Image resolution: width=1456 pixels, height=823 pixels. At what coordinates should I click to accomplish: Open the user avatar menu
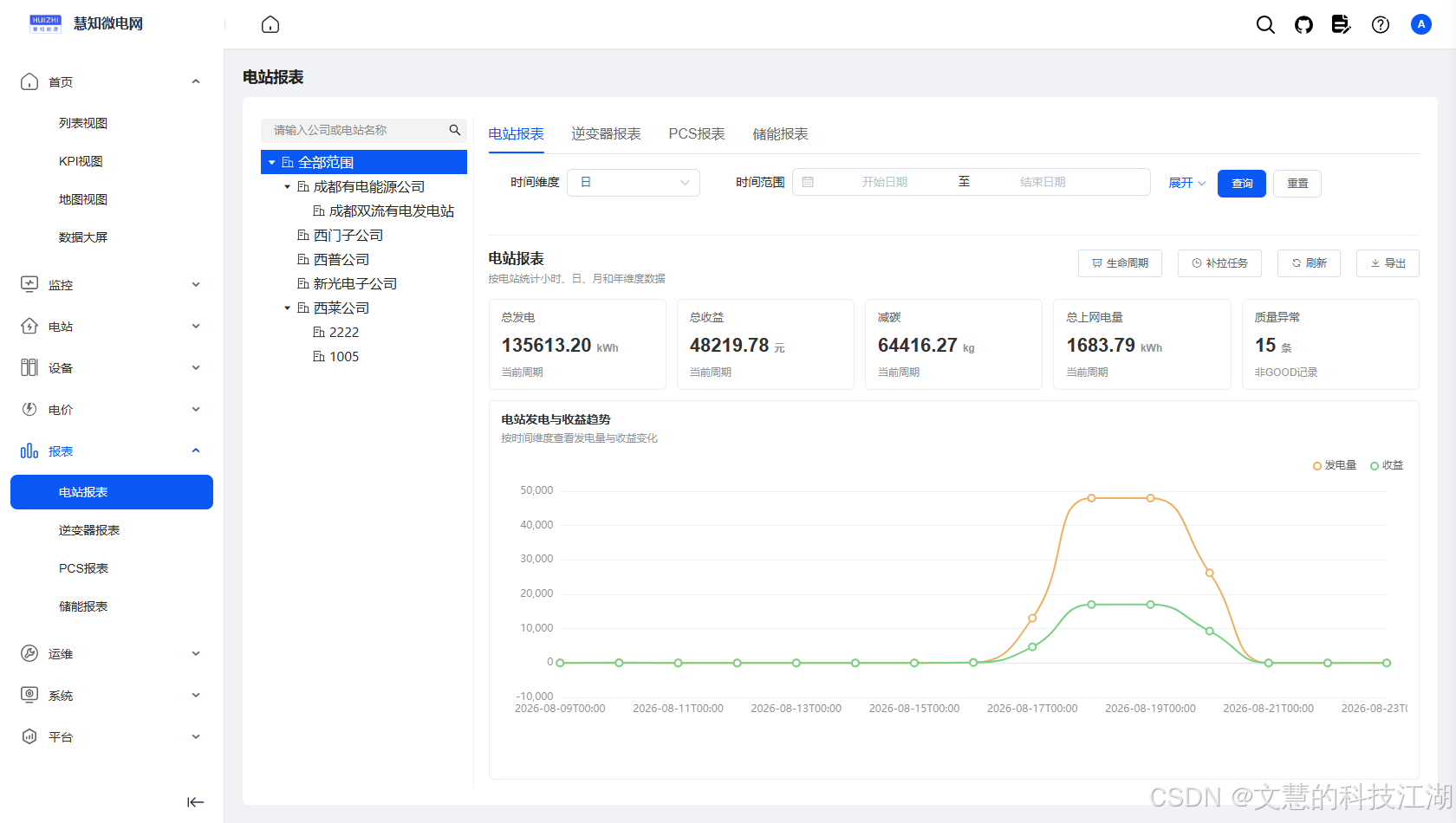1420,24
